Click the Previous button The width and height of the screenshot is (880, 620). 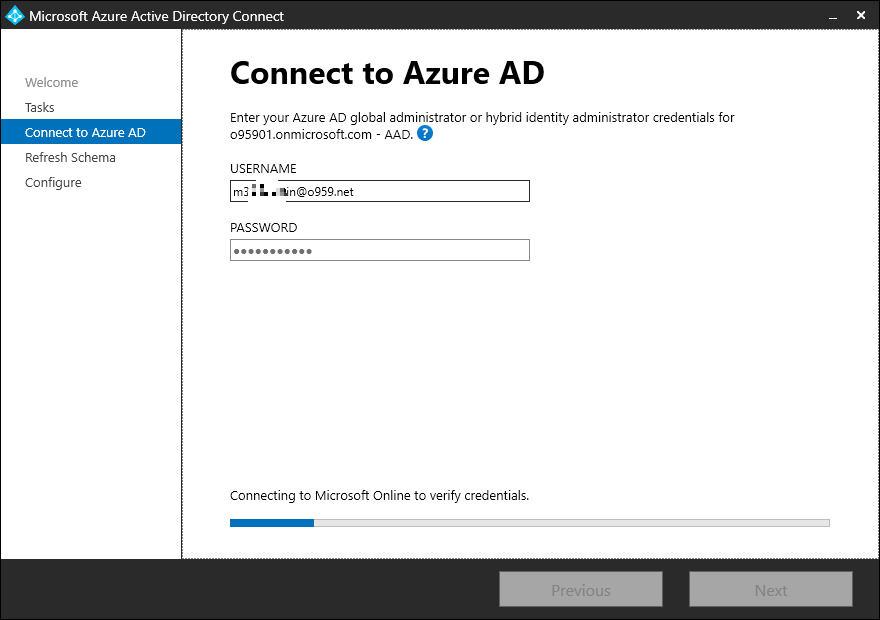581,590
